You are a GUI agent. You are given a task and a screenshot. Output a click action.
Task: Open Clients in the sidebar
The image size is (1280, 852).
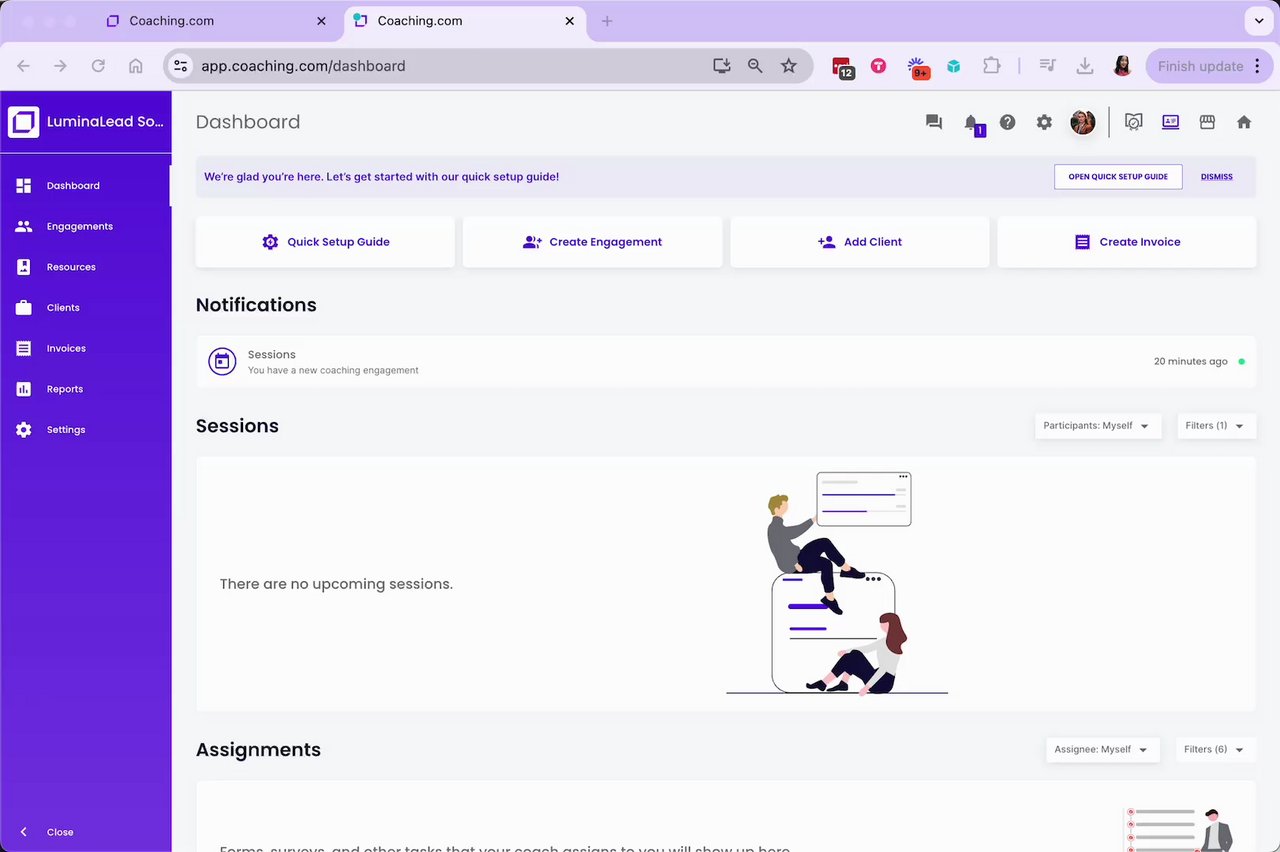86,308
